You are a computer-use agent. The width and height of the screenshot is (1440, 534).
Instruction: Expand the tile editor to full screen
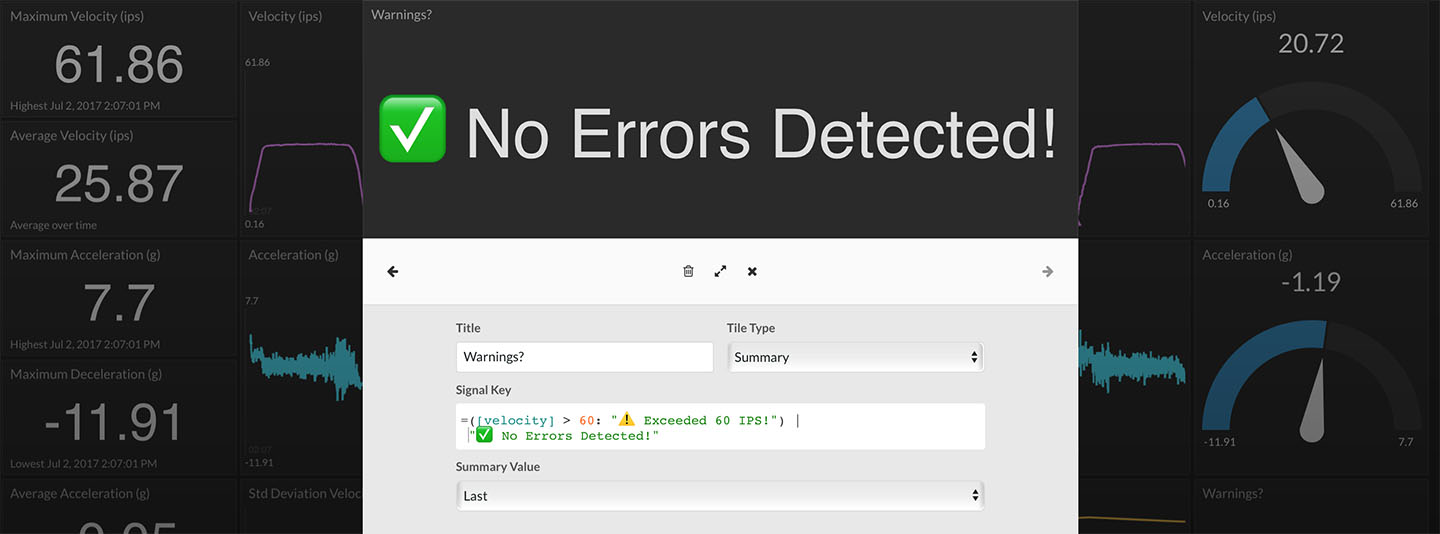point(720,271)
